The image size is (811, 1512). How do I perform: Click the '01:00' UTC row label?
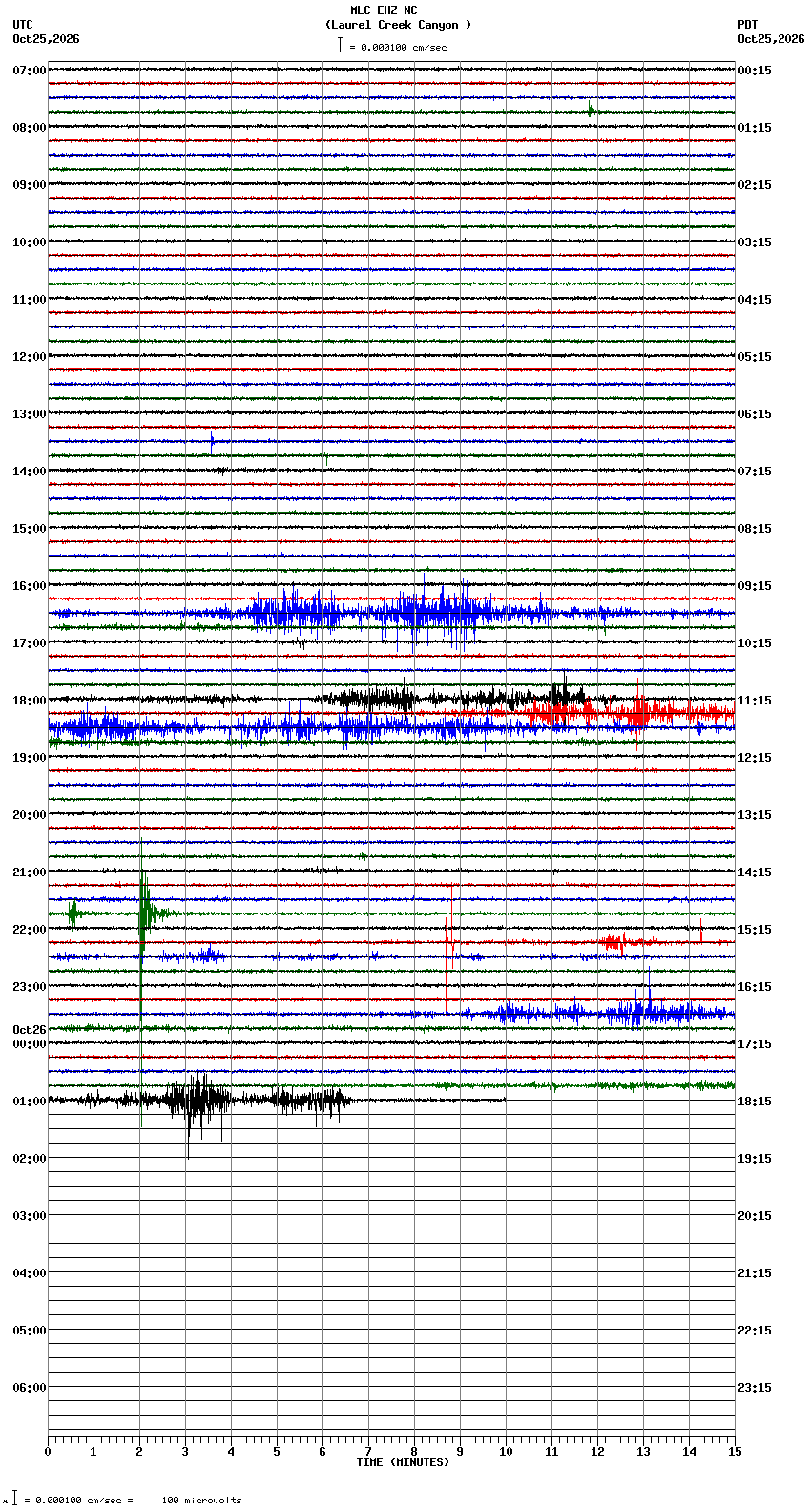(x=30, y=1102)
